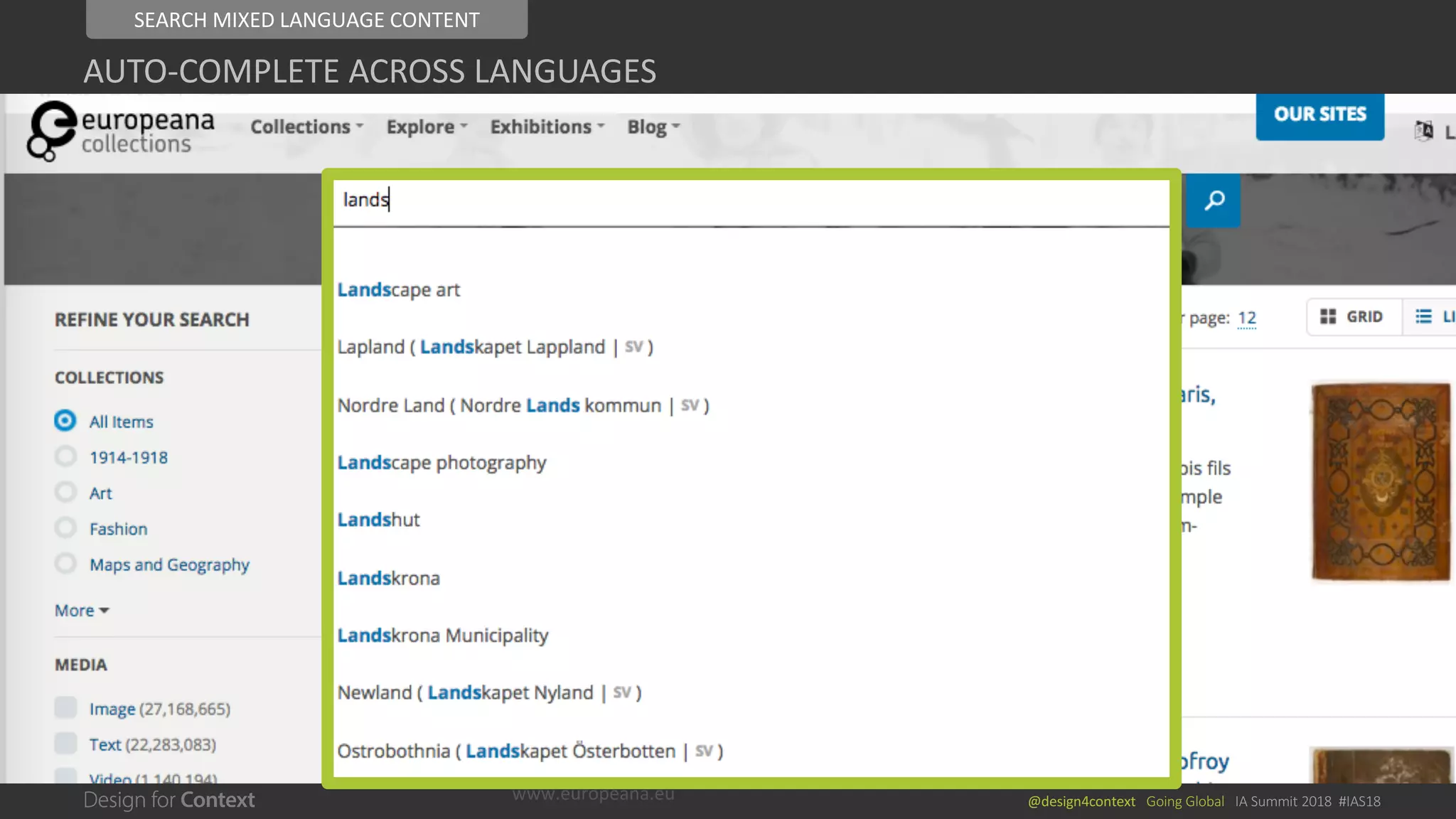Select the 1914-1918 collection radio button

tap(65, 456)
